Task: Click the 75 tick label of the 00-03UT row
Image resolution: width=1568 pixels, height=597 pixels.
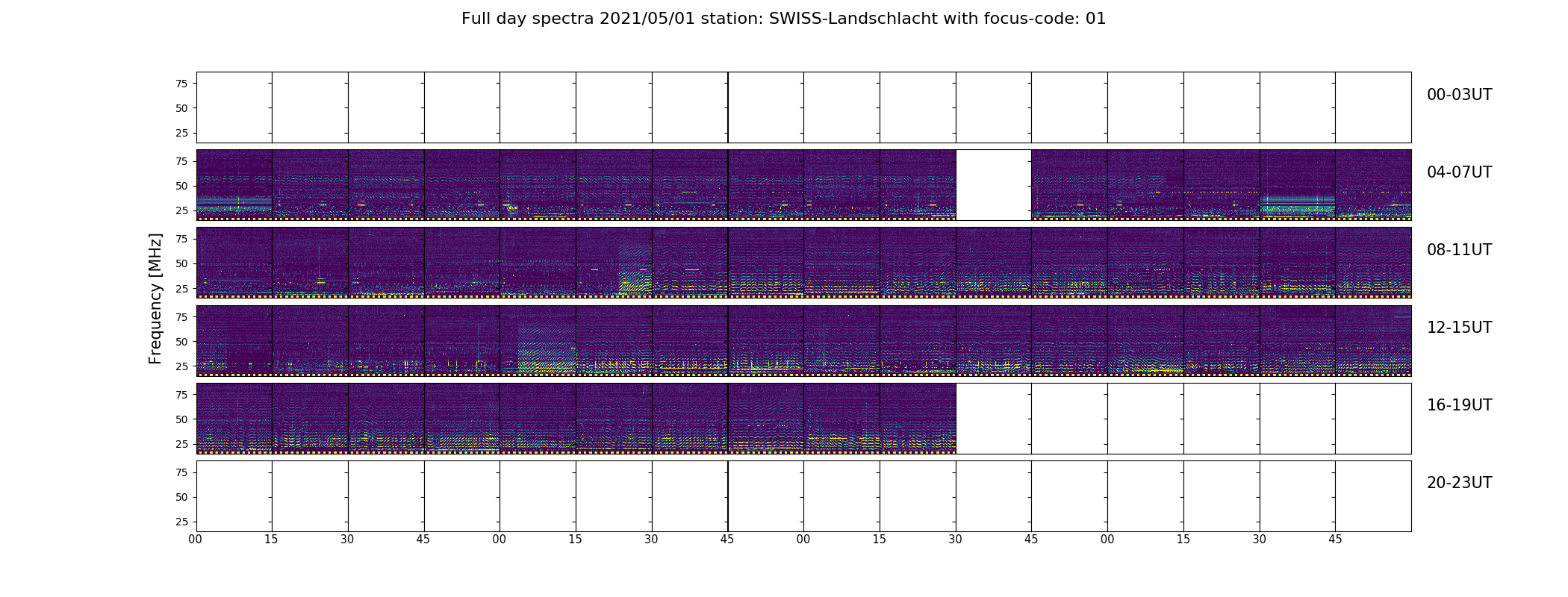Action: (181, 84)
